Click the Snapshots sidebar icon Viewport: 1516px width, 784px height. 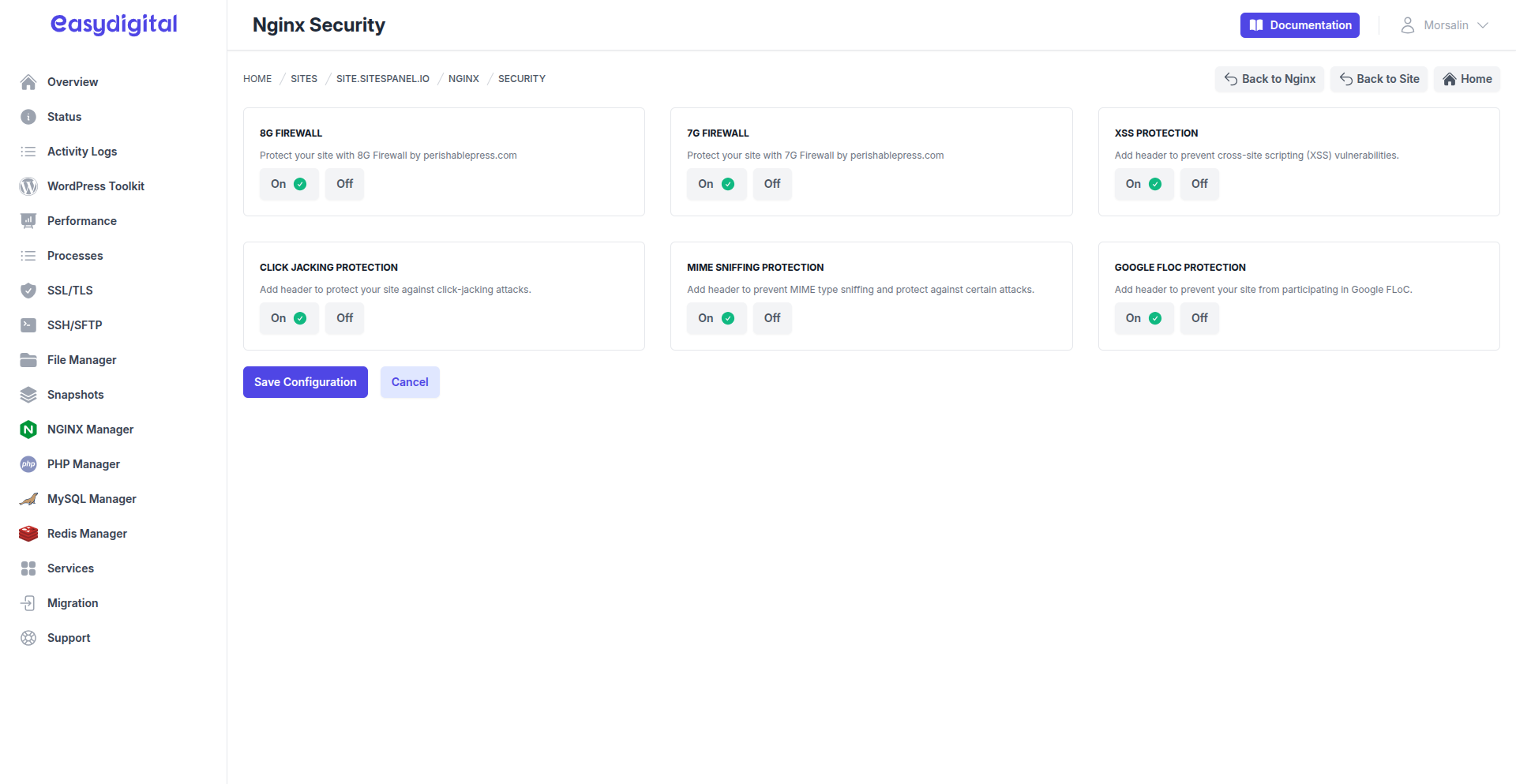click(x=28, y=394)
